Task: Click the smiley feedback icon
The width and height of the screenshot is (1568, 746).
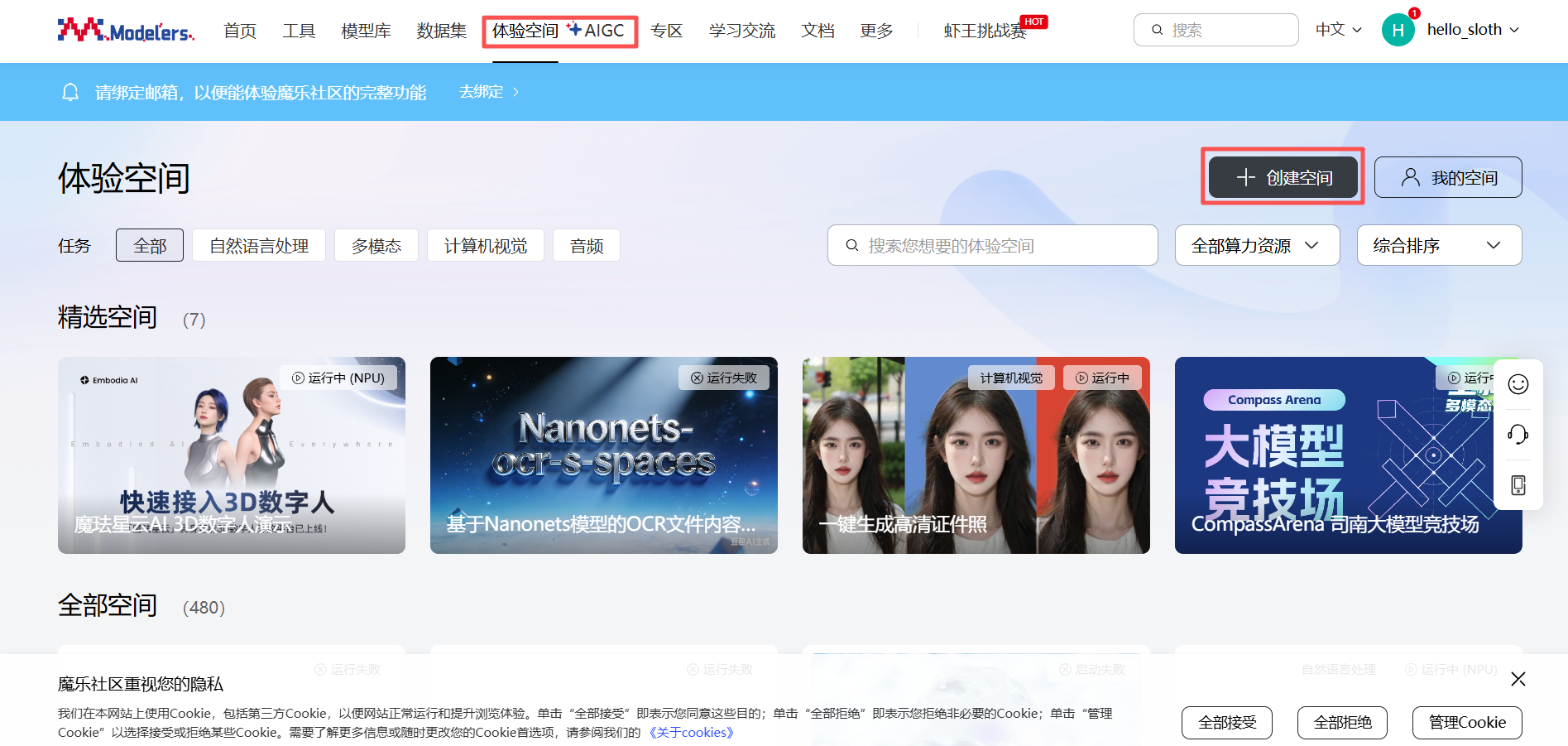Action: pos(1518,384)
